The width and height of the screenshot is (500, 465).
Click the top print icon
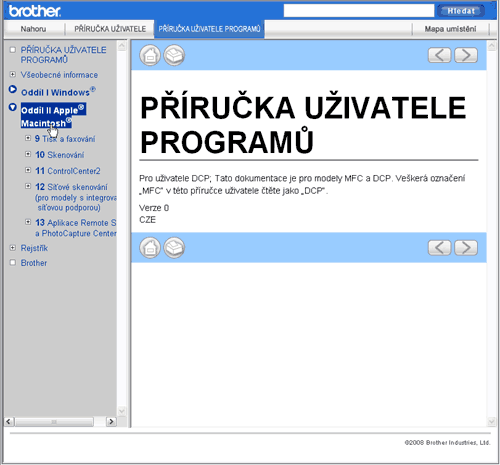[x=174, y=55]
